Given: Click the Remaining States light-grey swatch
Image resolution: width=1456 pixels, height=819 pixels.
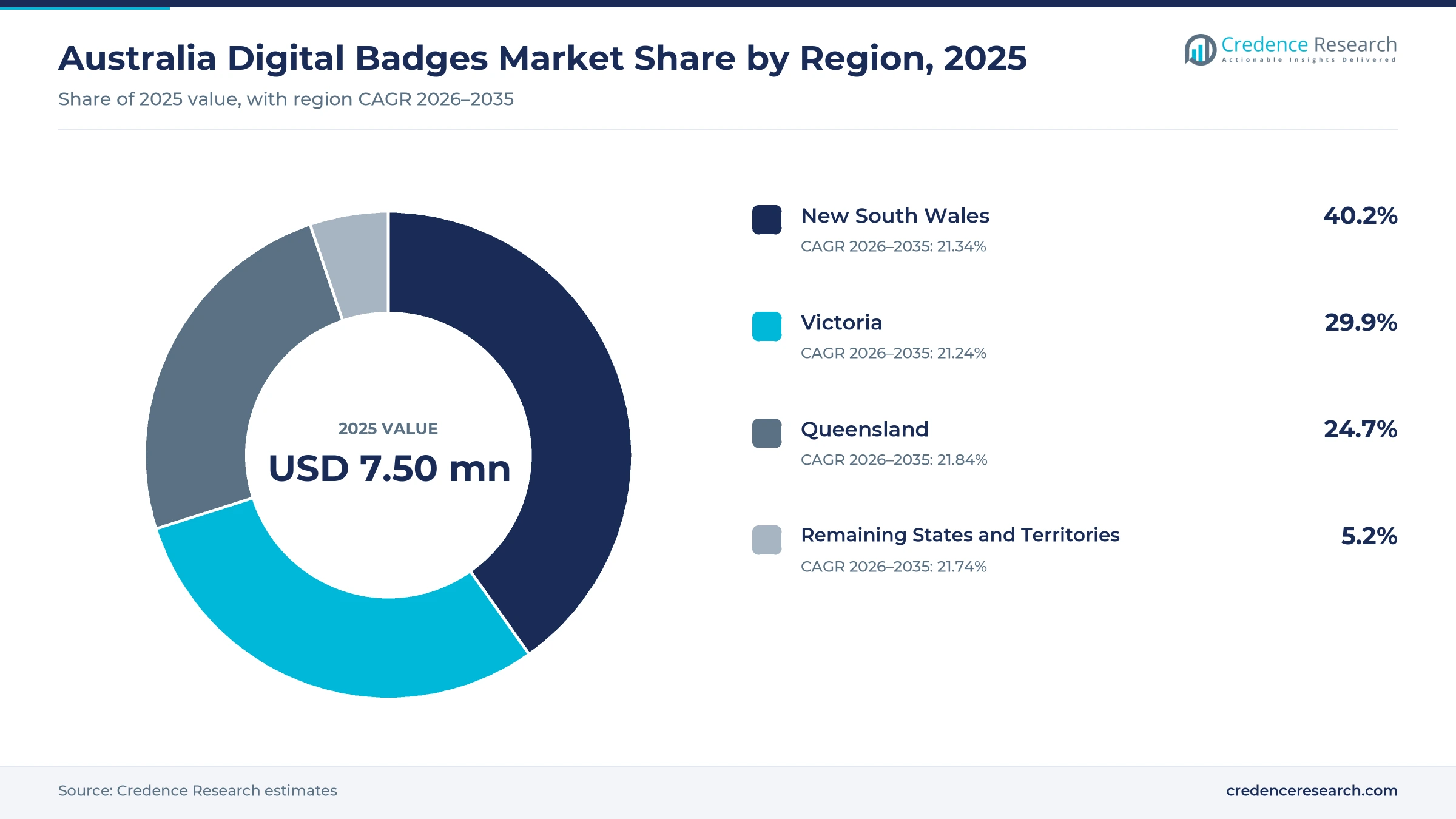Looking at the screenshot, I should (x=767, y=540).
